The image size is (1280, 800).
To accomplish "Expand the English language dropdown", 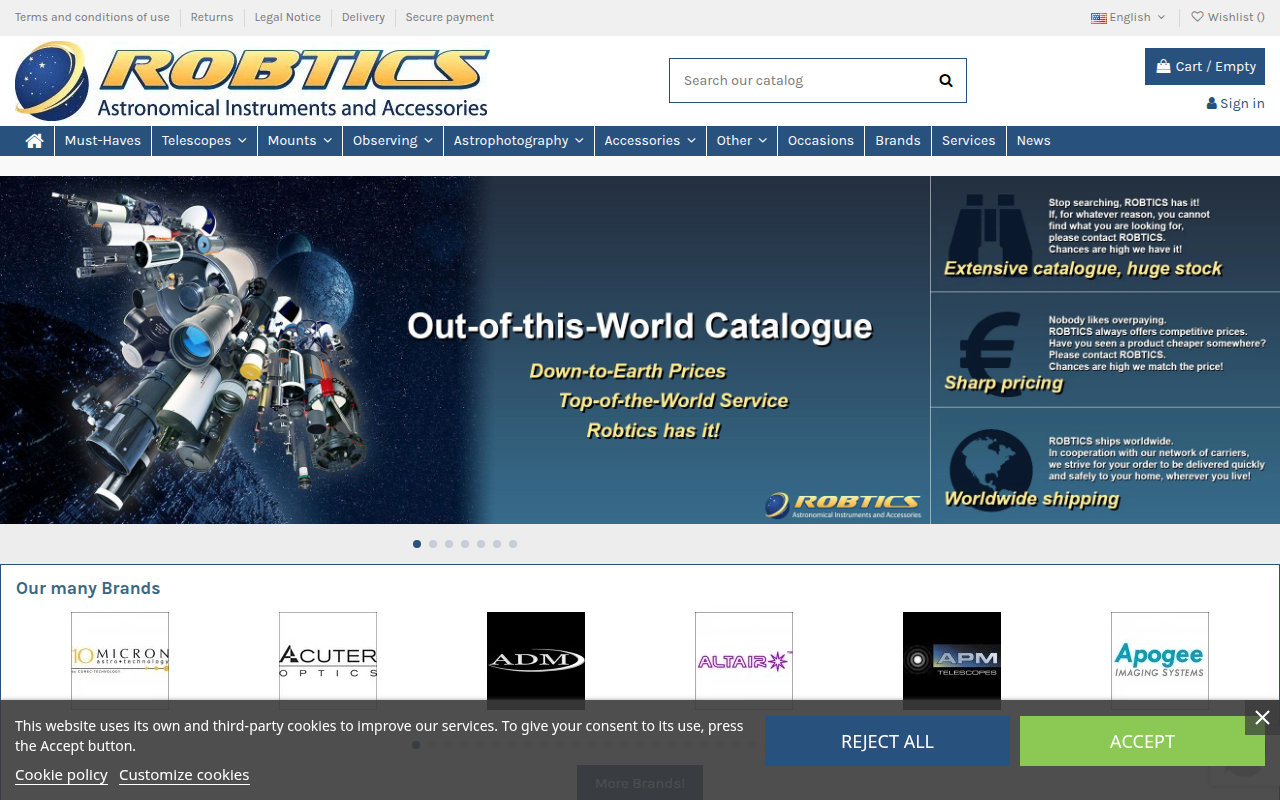I will [x=1128, y=17].
